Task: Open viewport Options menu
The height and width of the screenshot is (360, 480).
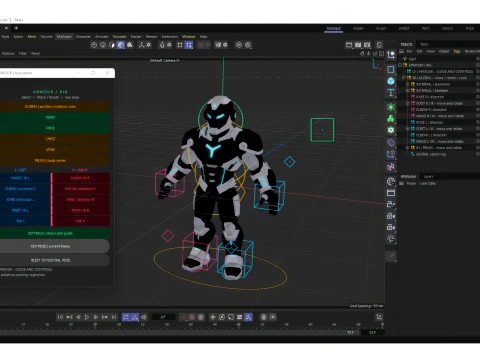Action: (x=8, y=53)
